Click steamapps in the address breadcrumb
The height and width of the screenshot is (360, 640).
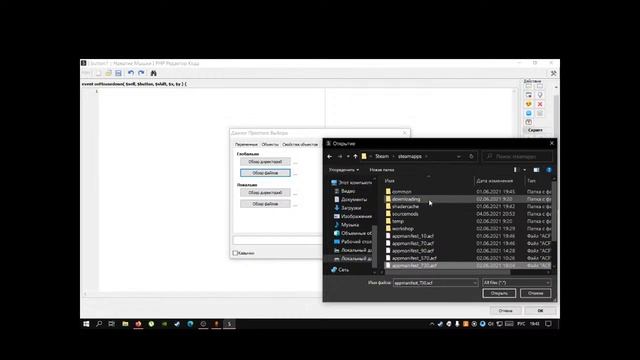(x=410, y=156)
